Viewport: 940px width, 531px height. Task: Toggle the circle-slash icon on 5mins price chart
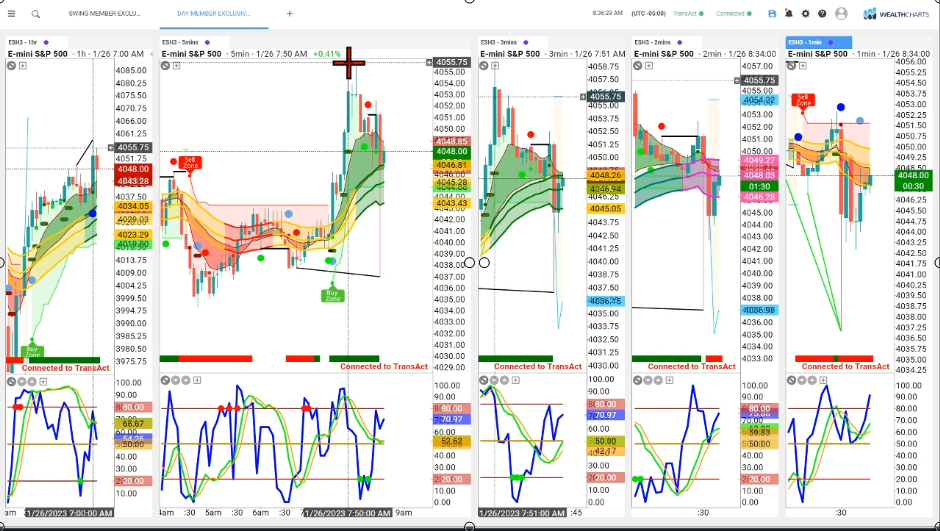(x=165, y=65)
